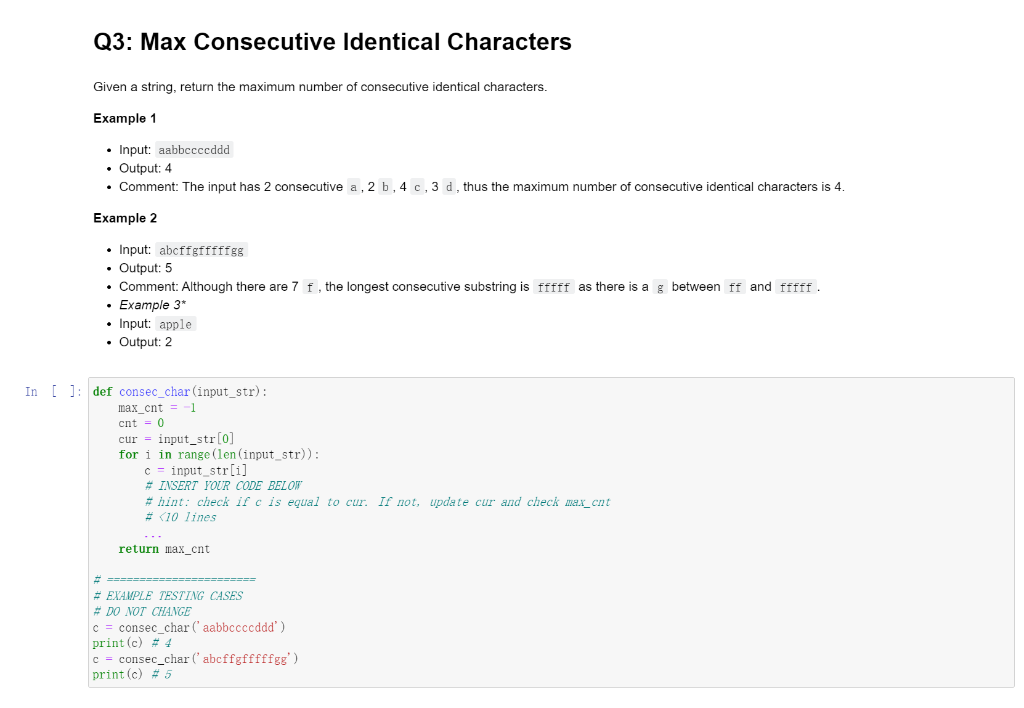The height and width of the screenshot is (708, 1024).
Task: Click the 'max_cnt = -1' code line
Action: pos(157,408)
